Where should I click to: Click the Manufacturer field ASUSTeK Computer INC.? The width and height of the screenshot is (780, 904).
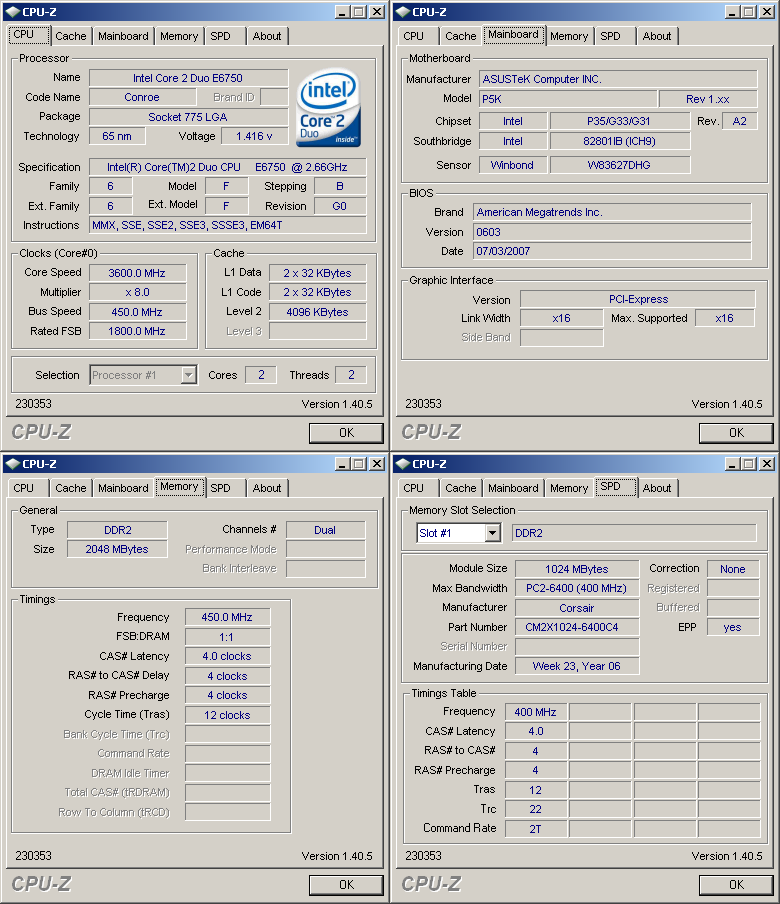(x=619, y=79)
